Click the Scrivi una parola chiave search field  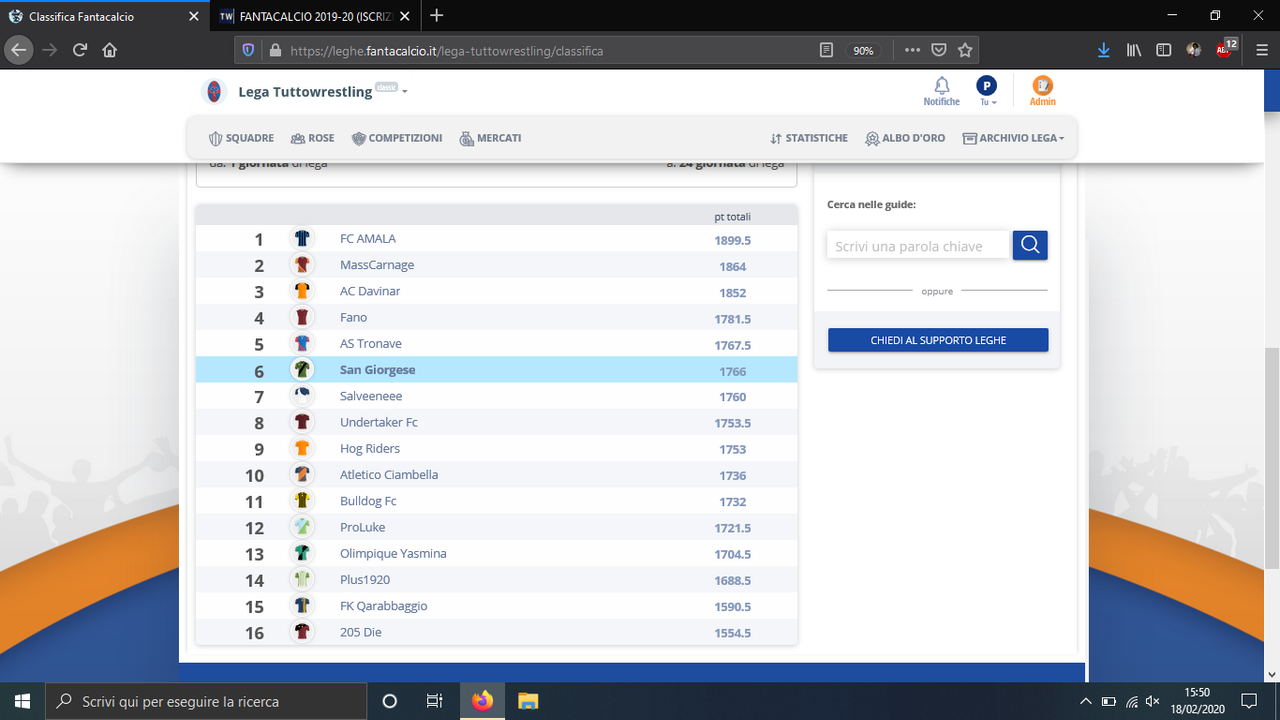(916, 244)
